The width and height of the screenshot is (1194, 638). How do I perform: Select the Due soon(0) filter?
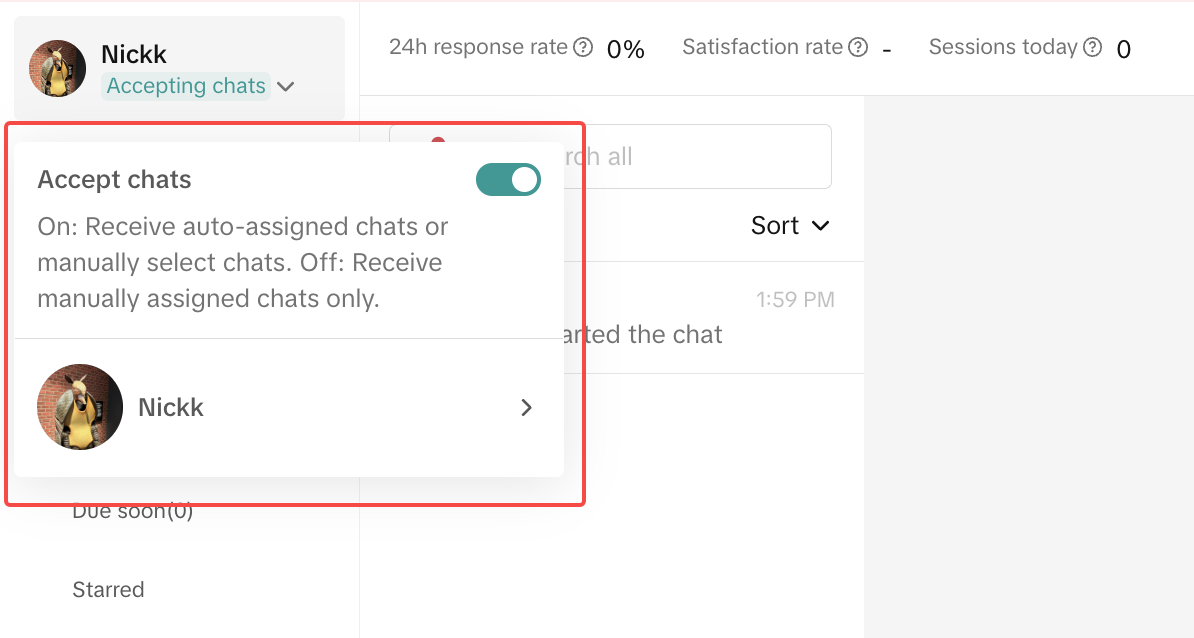132,512
